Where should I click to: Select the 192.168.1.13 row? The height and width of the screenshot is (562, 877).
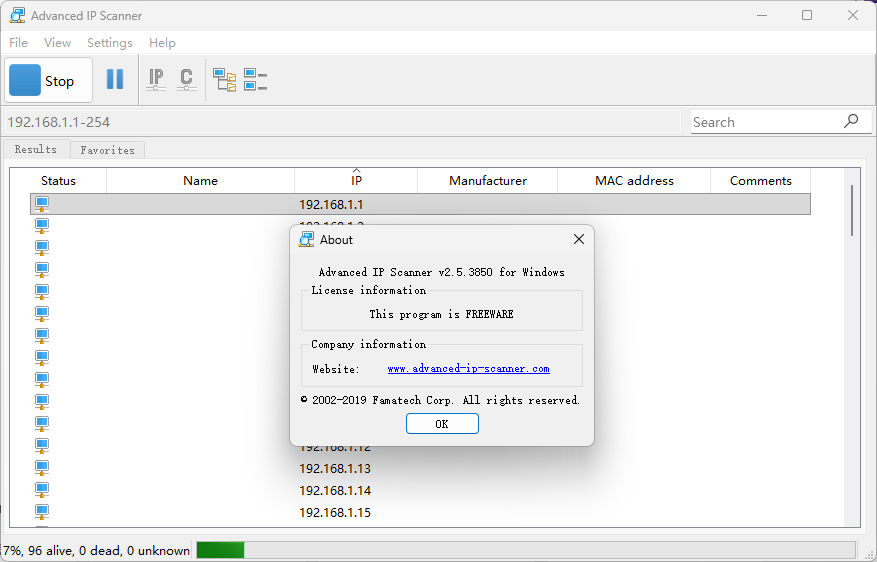coord(420,468)
